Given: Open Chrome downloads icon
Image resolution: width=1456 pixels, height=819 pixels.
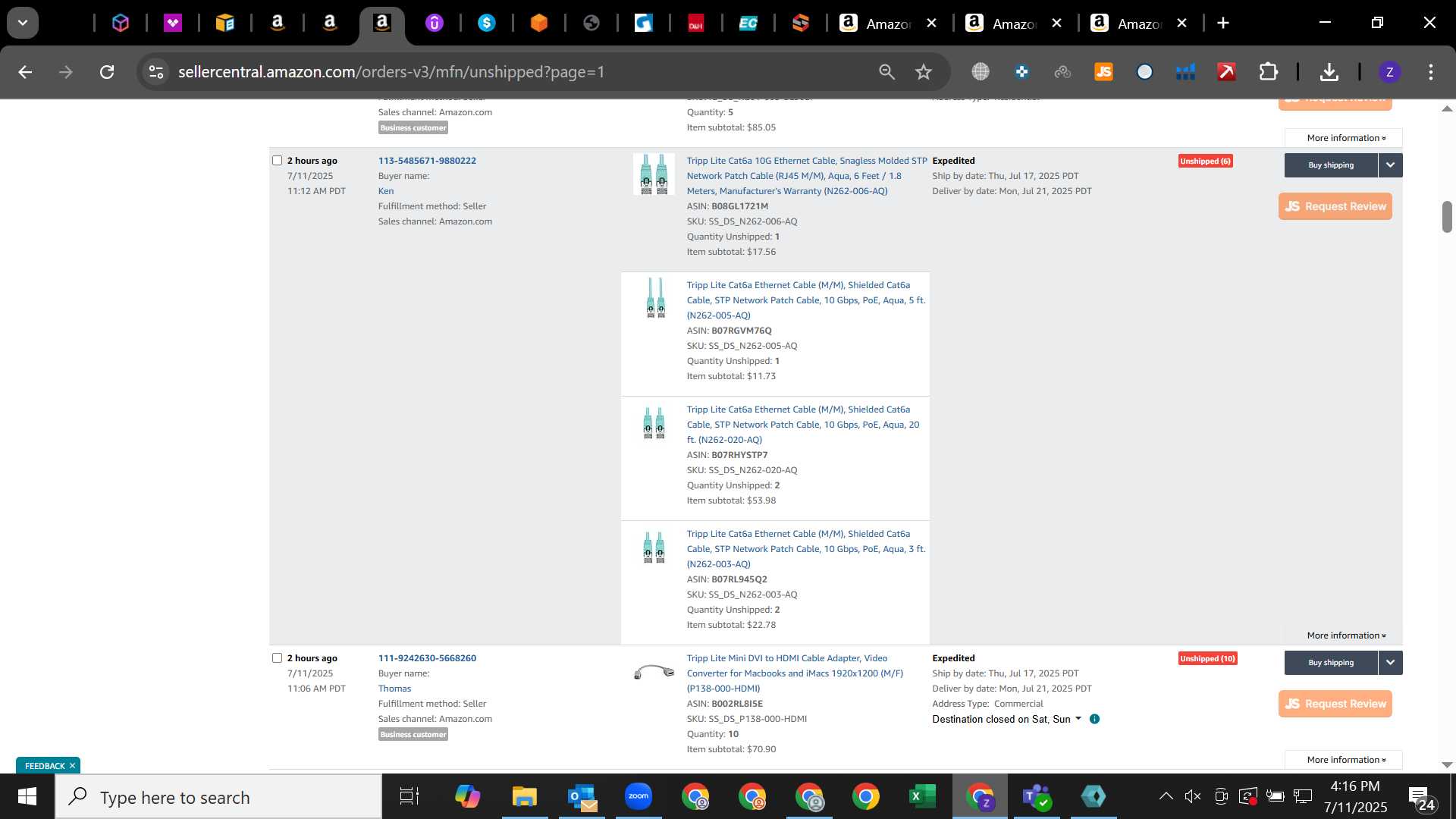Looking at the screenshot, I should tap(1329, 72).
